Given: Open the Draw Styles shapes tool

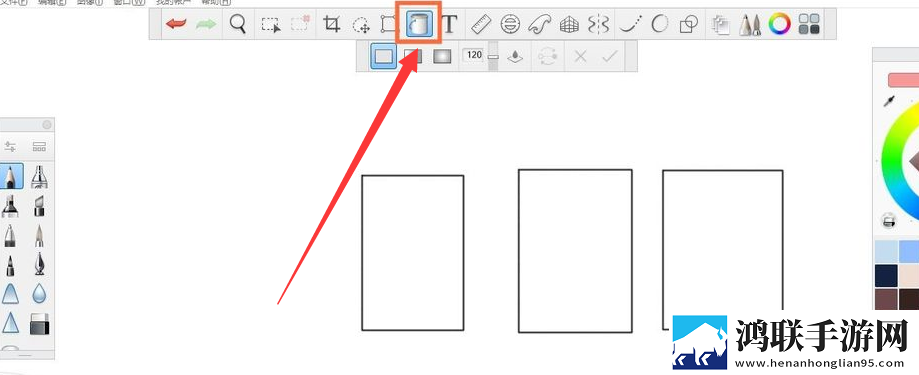Looking at the screenshot, I should [689, 24].
